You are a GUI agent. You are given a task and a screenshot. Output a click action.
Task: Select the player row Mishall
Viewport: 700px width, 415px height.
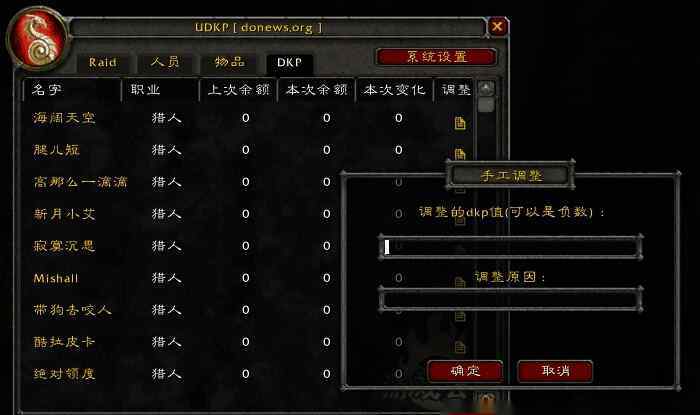coord(183,278)
